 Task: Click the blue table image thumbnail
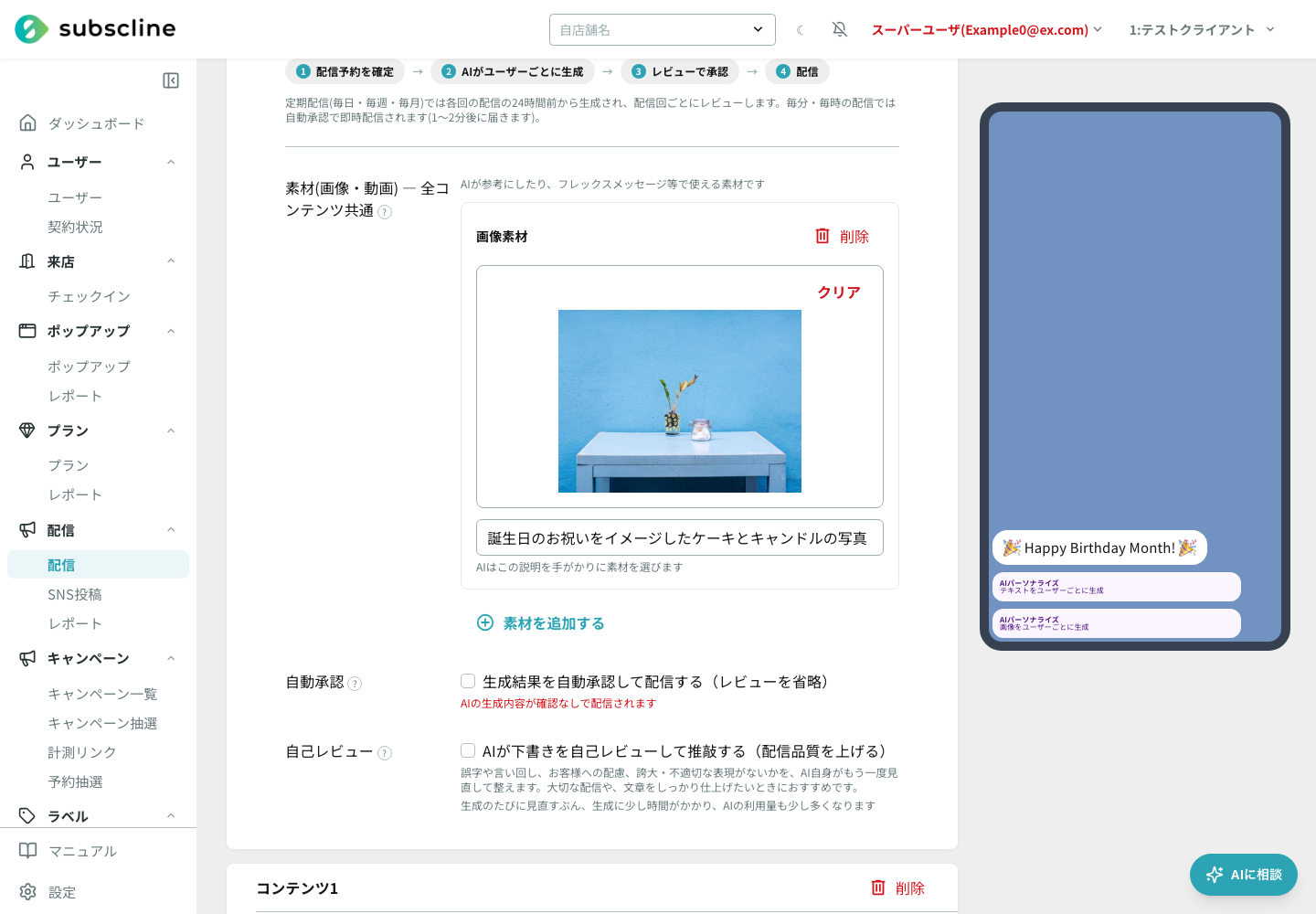pyautogui.click(x=680, y=401)
